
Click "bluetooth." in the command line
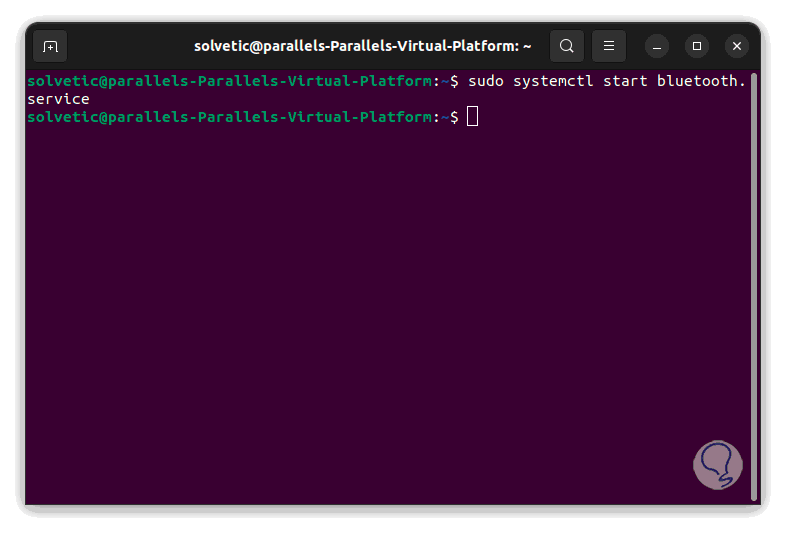coord(701,81)
